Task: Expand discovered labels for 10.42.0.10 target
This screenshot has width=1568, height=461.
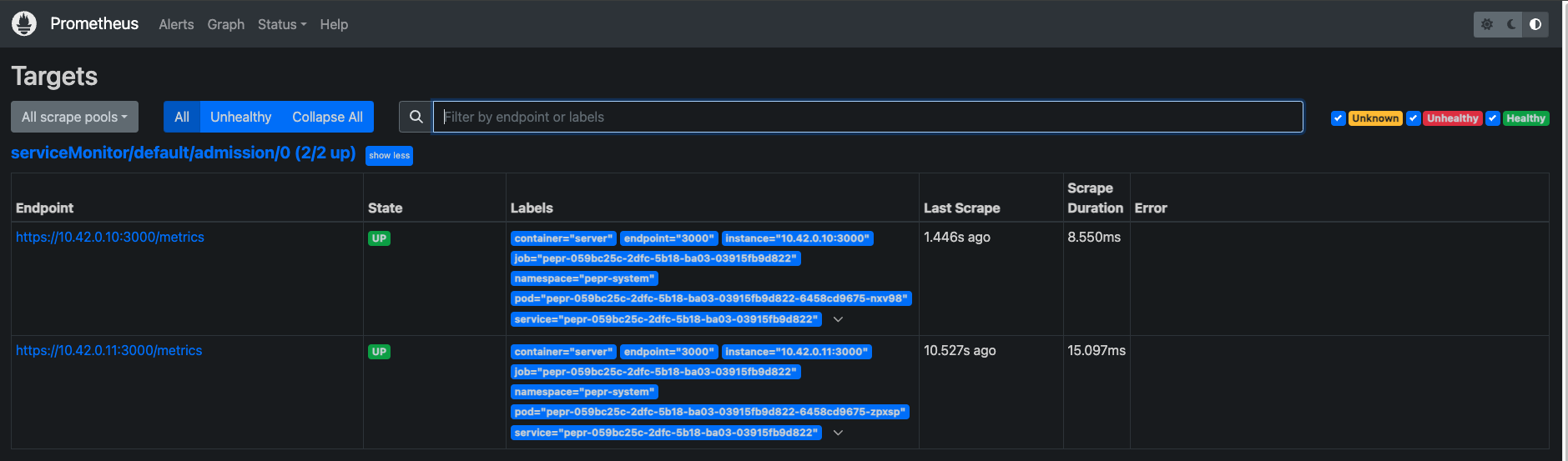Action: point(838,319)
